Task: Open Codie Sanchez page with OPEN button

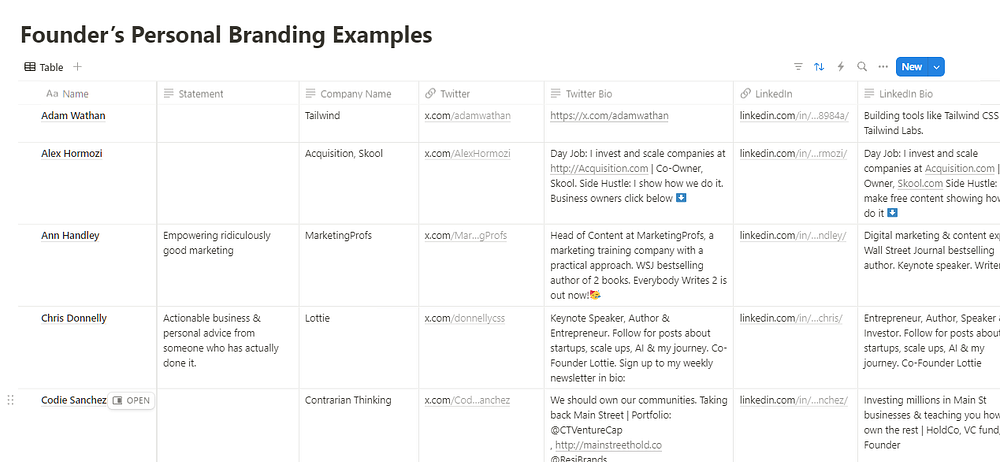Action: point(132,400)
